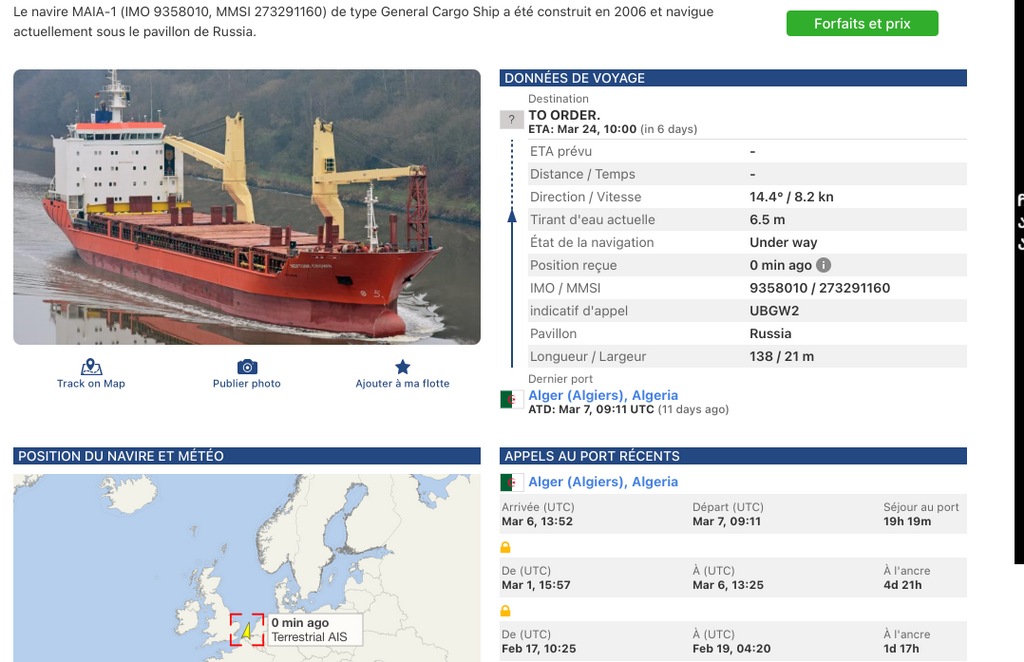Image resolution: width=1024 pixels, height=662 pixels.
Task: Open Alger (Algiers) link in recent port calls
Action: coord(603,482)
